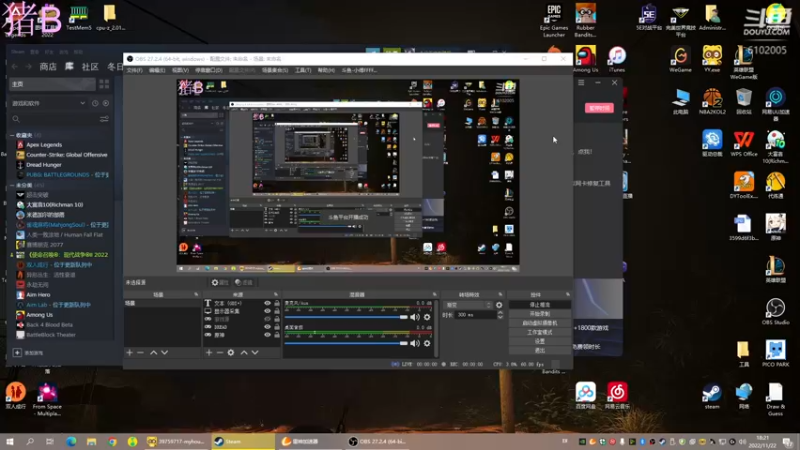Open the Edit menu in OBS

pyautogui.click(x=157, y=70)
